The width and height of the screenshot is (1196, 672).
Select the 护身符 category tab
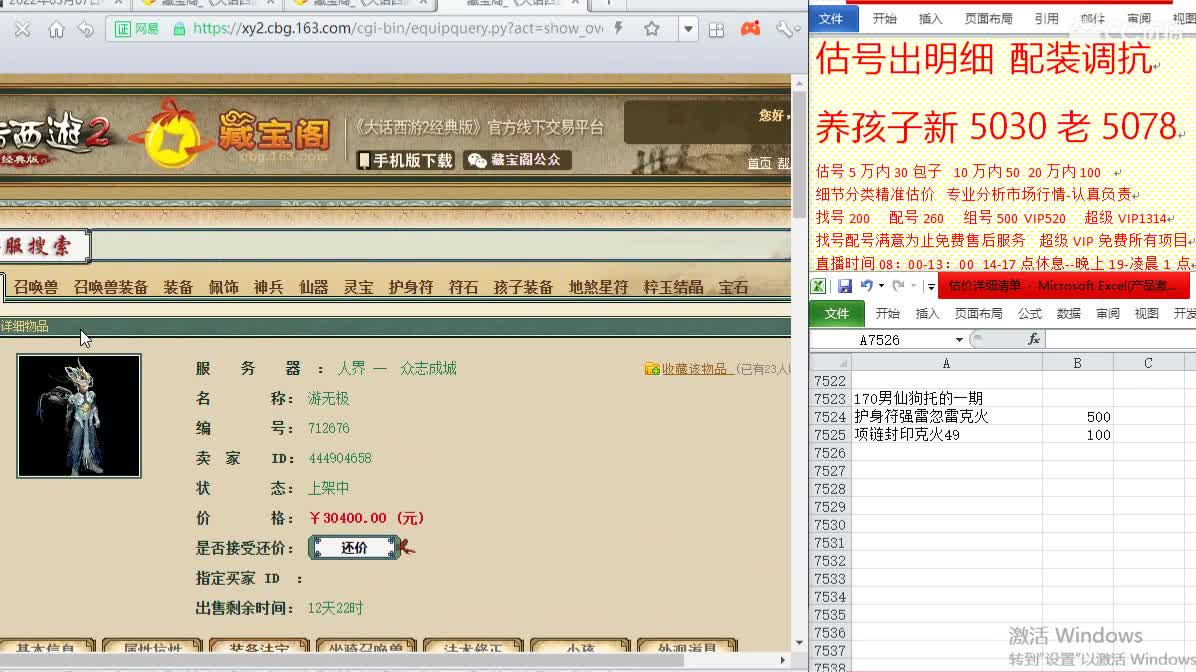click(410, 288)
